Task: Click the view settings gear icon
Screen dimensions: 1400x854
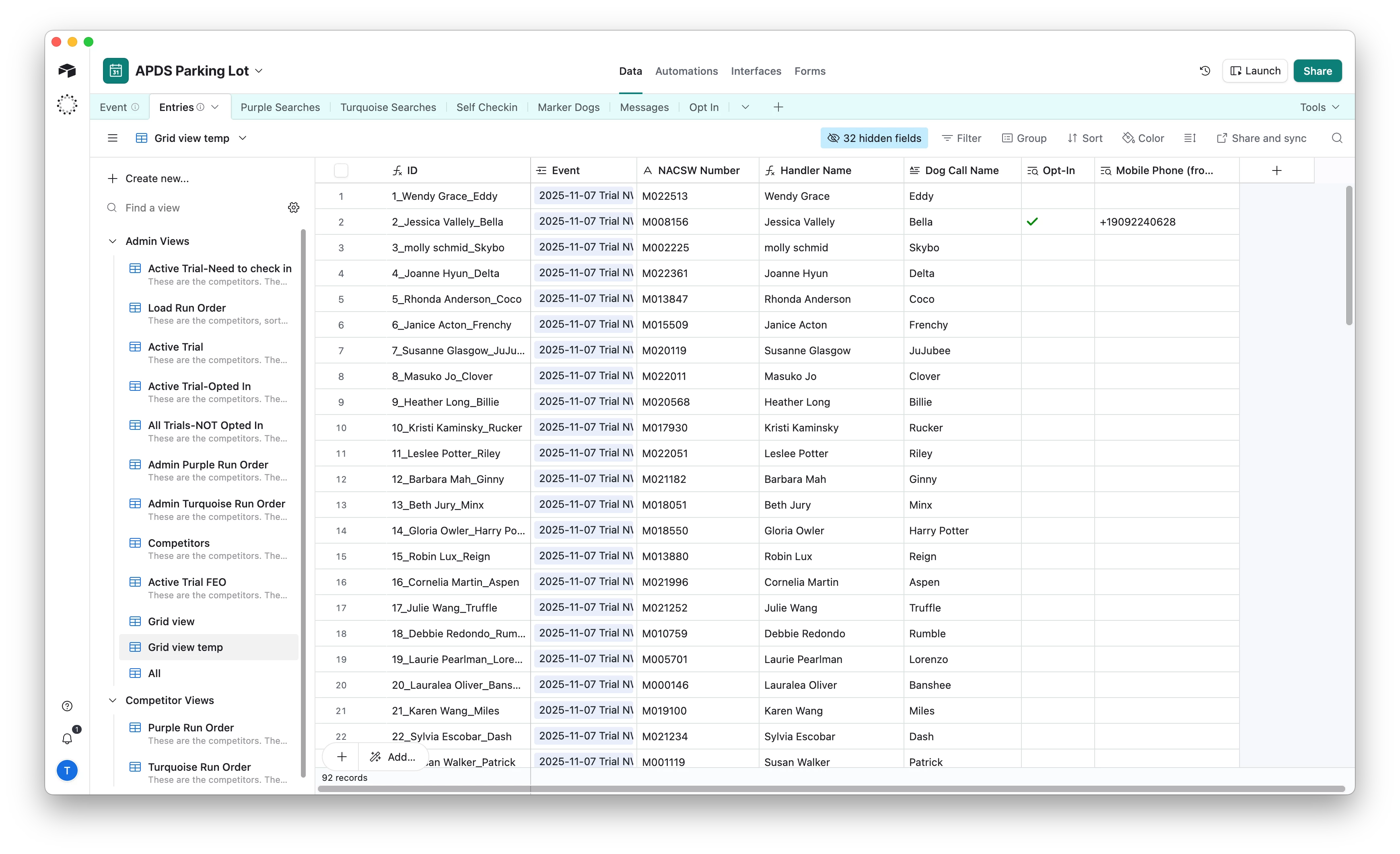Action: (293, 208)
